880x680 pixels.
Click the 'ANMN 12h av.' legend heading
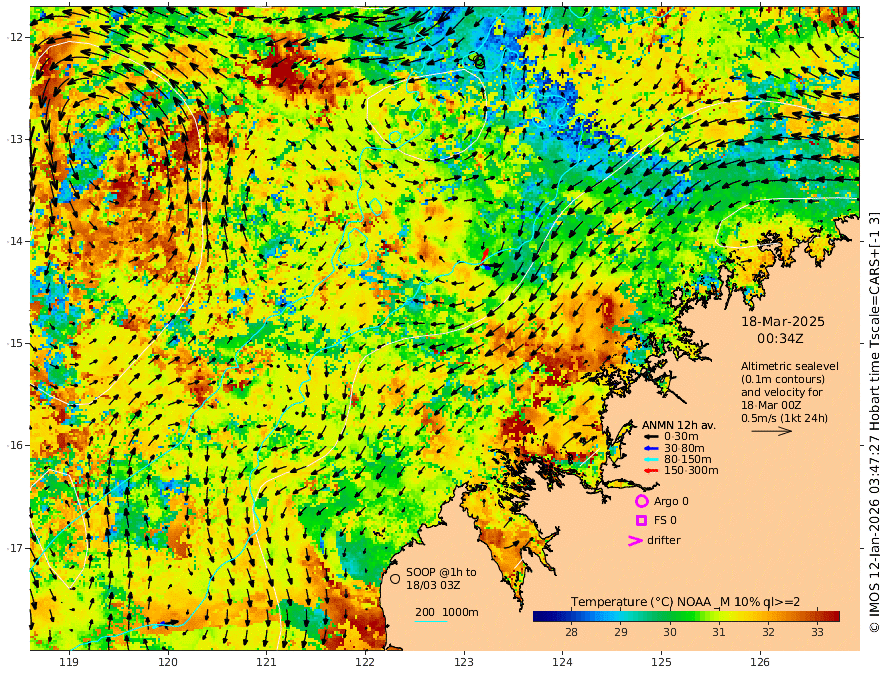click(679, 425)
